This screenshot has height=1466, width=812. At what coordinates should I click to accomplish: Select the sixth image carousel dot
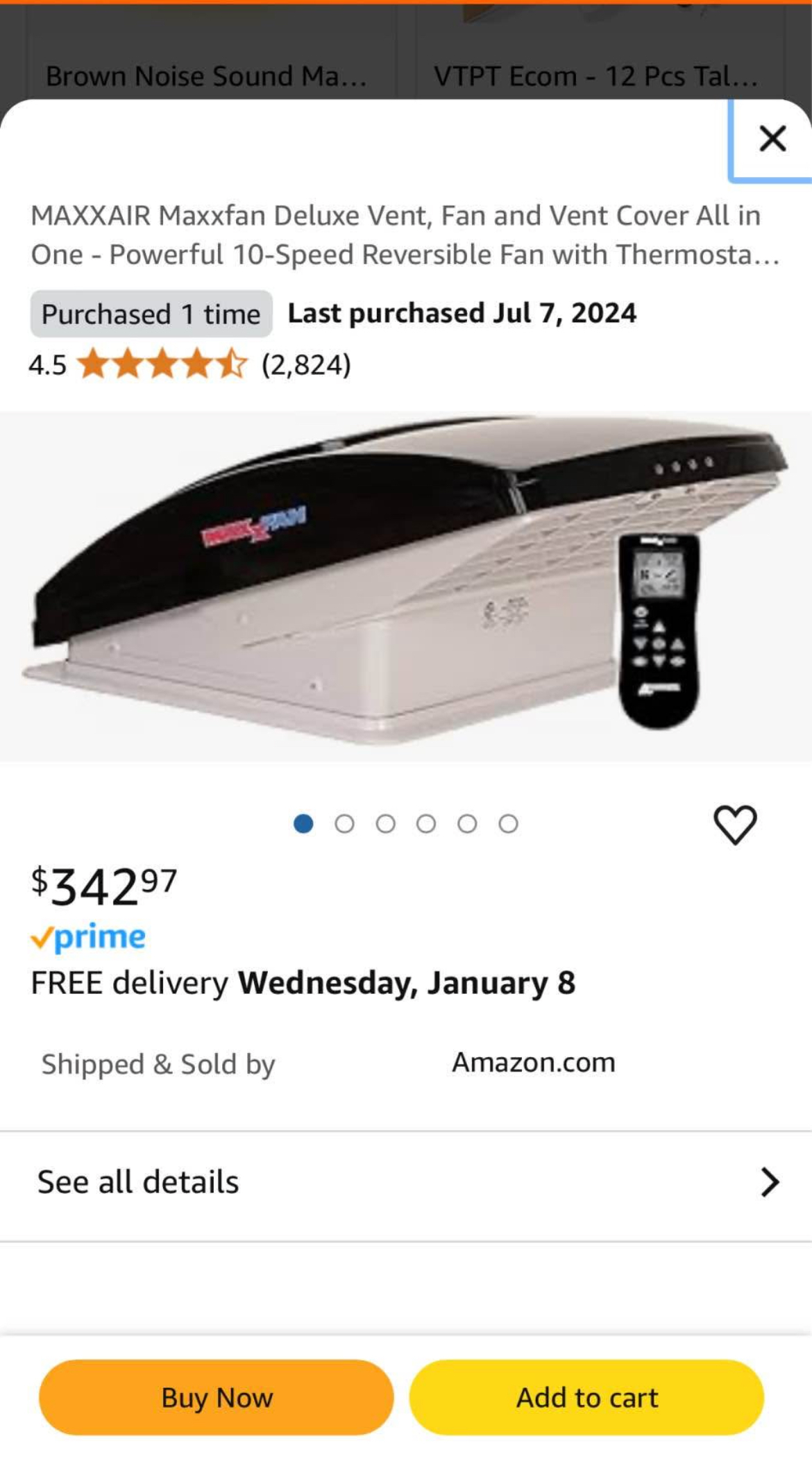pyautogui.click(x=508, y=824)
